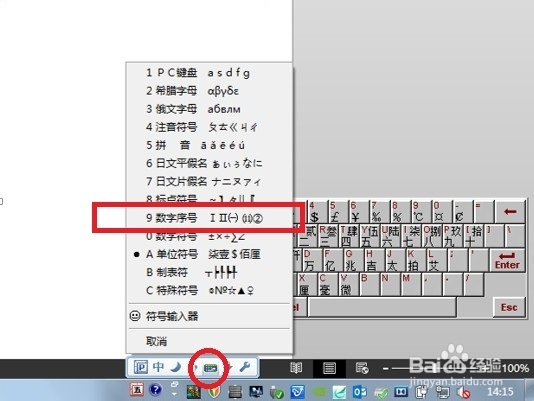Click the soft keyboard space bar
The width and height of the screenshot is (534, 401).
(382, 307)
